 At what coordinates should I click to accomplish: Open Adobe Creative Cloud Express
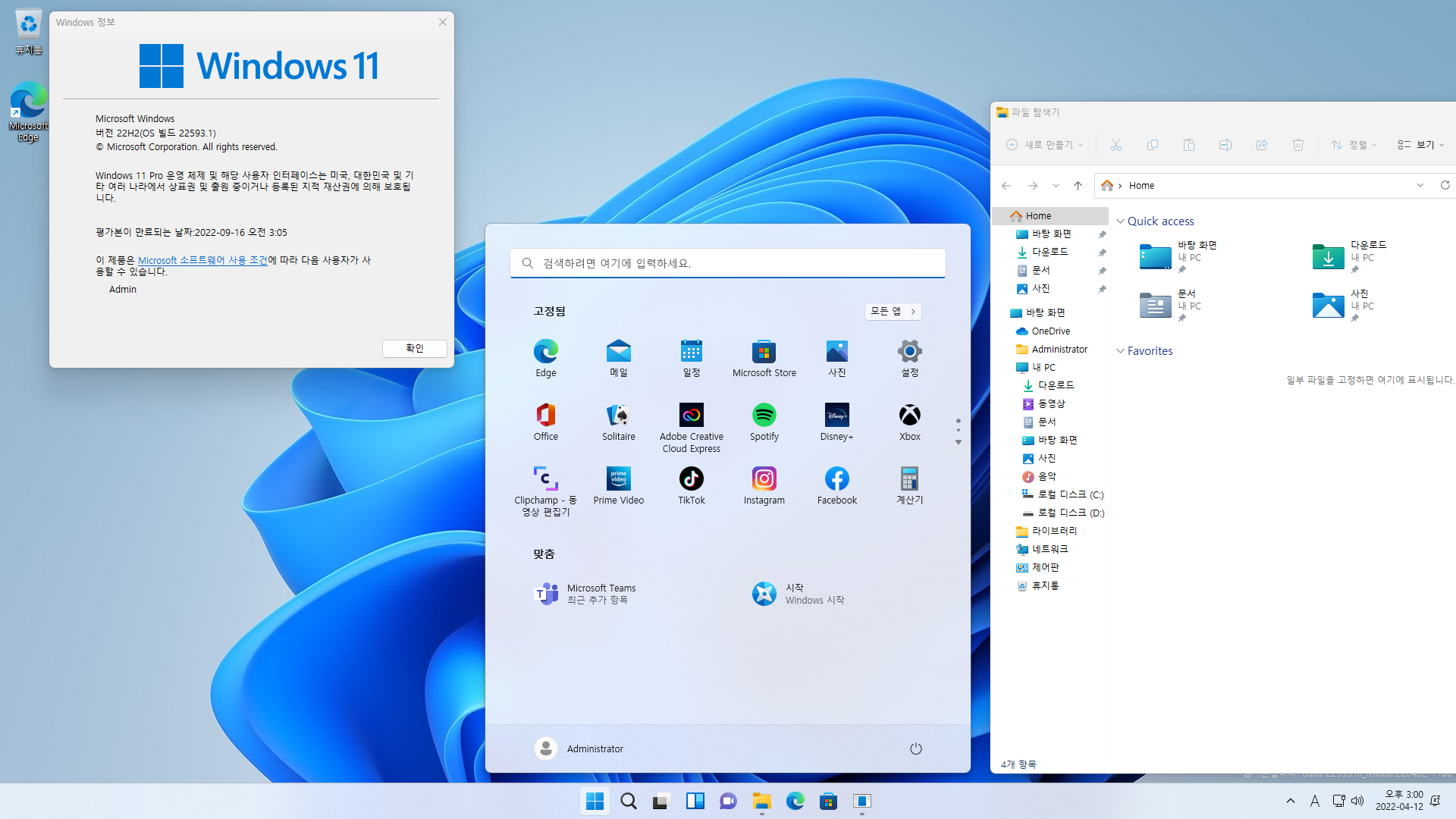tap(691, 416)
